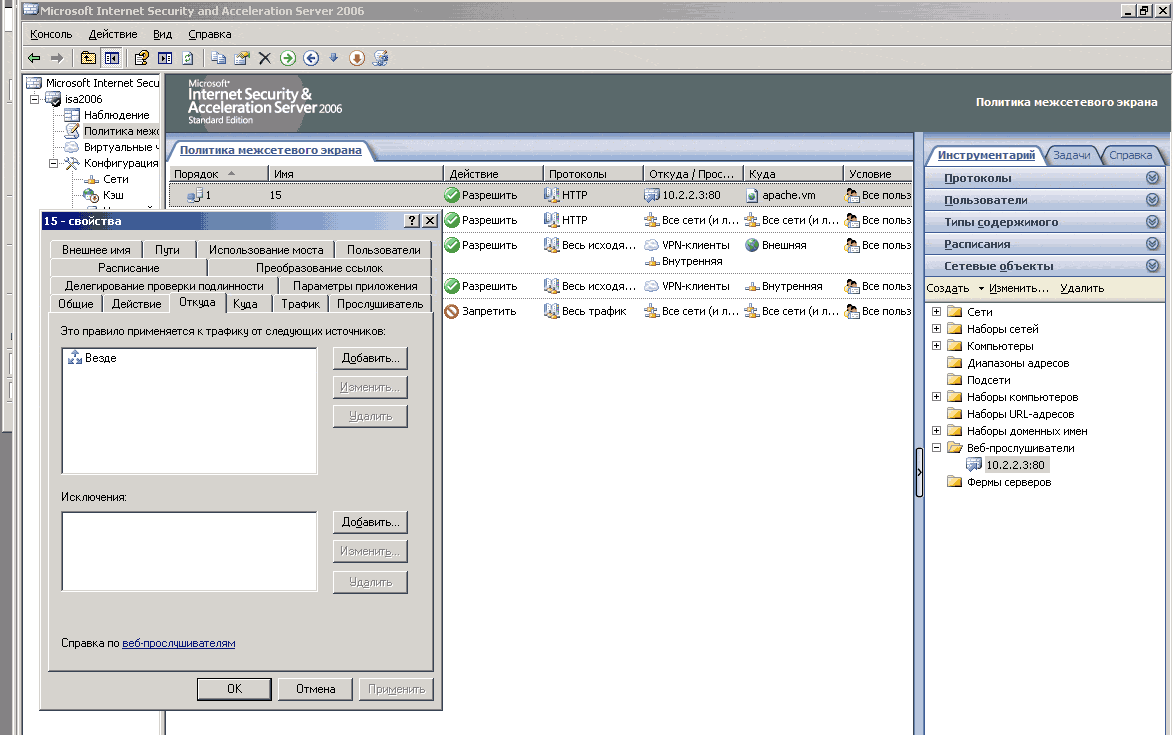This screenshot has height=735, width=1173.
Task: Open веб-прослушивателям help link
Action: 179,643
